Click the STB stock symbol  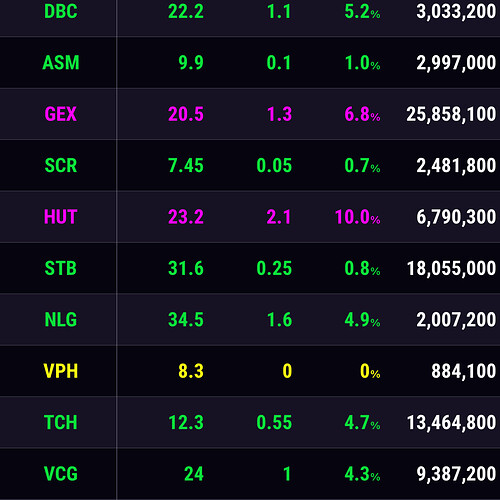pos(61,268)
